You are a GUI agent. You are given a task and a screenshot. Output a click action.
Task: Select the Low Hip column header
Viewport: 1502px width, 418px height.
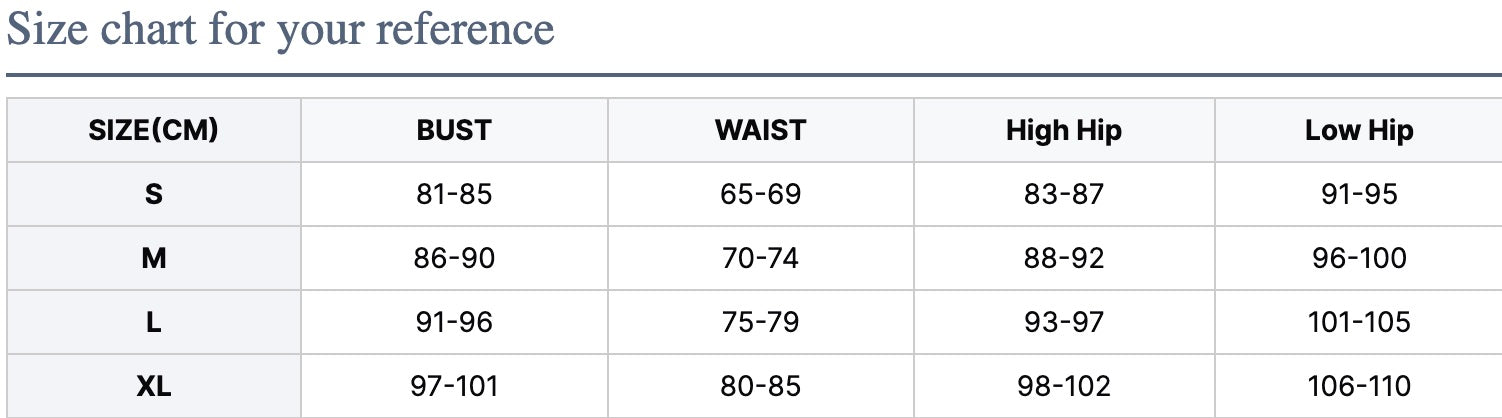coord(1359,130)
